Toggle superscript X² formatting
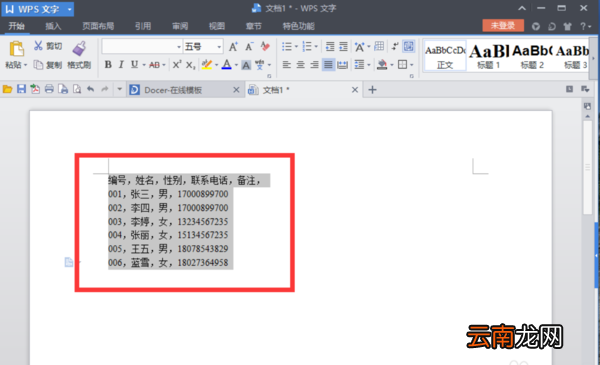Viewport: 600px width, 365px height. [176, 65]
